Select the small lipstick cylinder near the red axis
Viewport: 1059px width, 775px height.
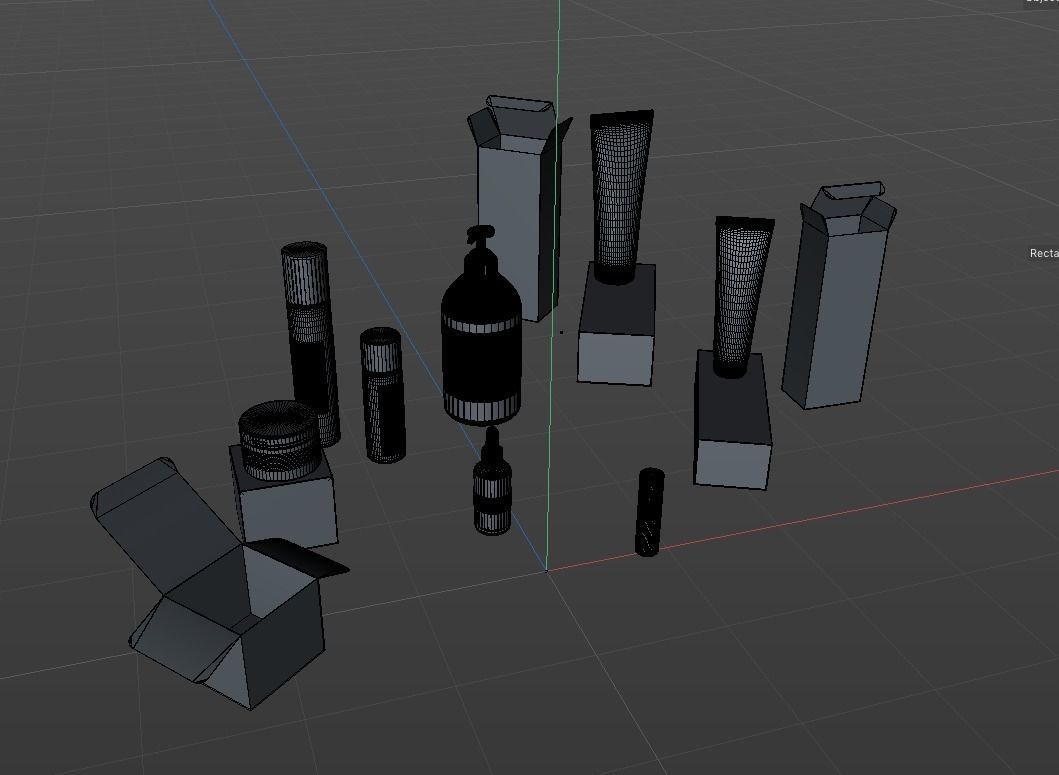click(x=649, y=512)
